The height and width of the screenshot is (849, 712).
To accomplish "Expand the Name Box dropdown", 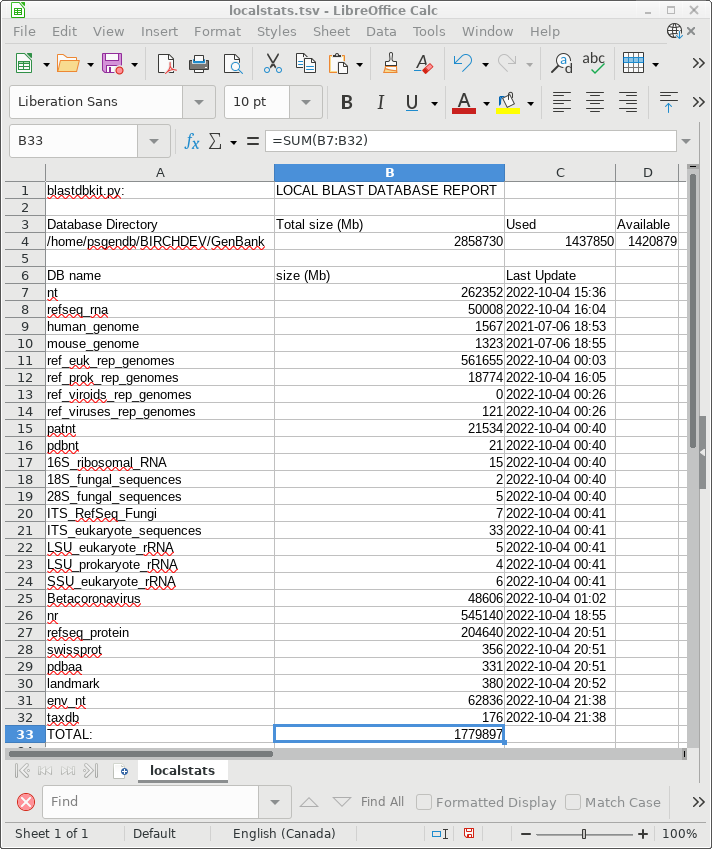I will [x=154, y=141].
